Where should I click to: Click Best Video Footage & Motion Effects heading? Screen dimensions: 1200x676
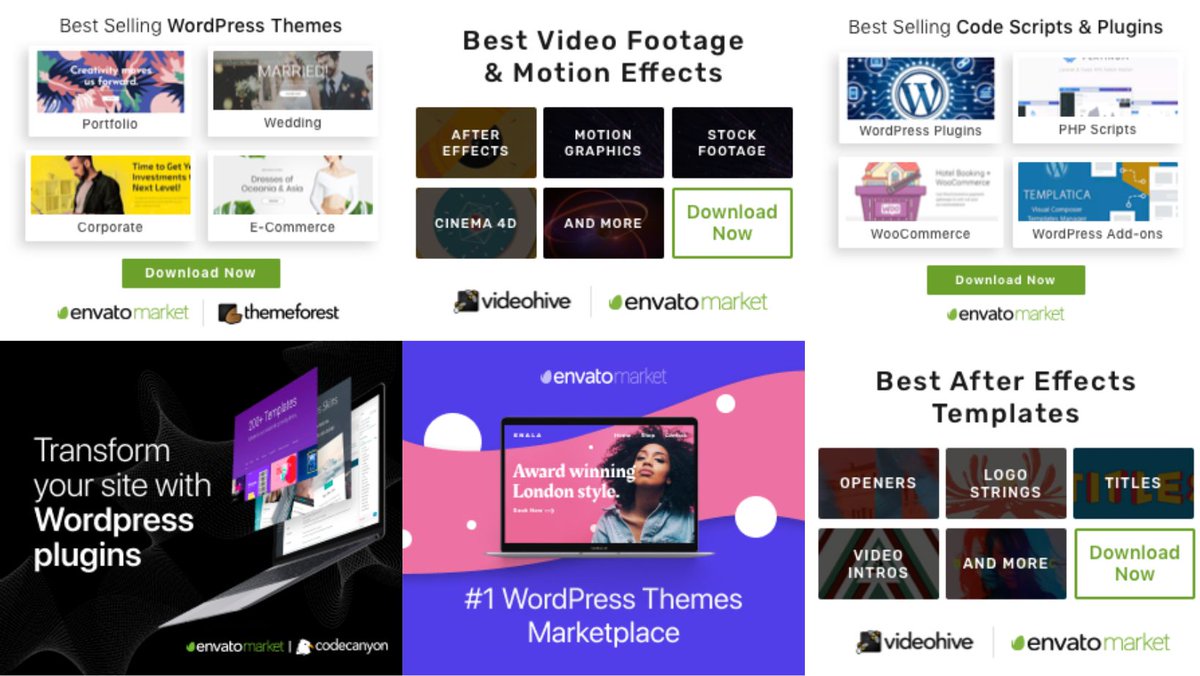pos(603,56)
